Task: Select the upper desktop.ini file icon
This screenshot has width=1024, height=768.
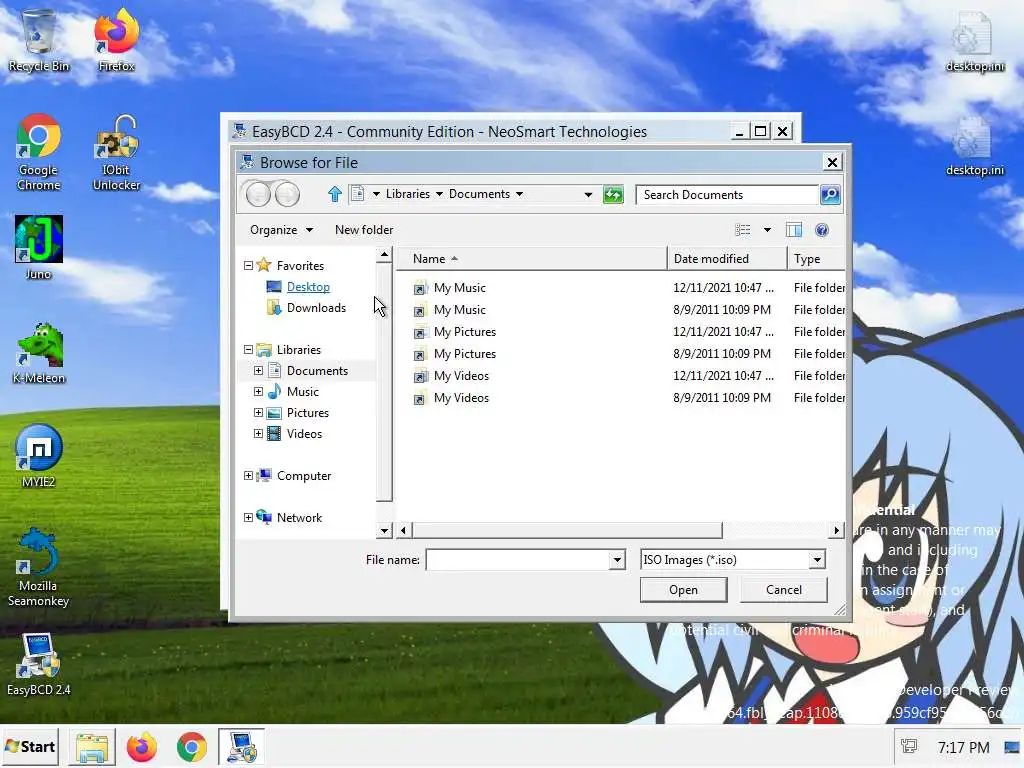Action: tap(974, 40)
